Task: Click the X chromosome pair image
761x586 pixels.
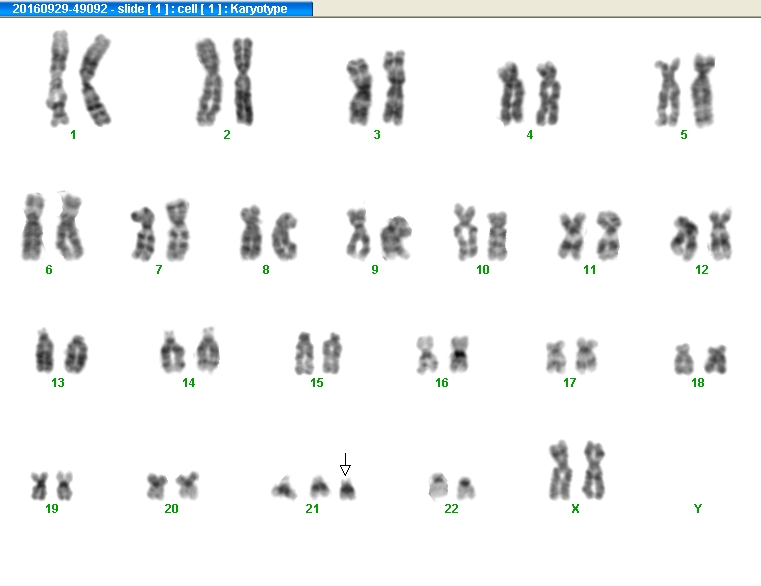Action: click(577, 470)
